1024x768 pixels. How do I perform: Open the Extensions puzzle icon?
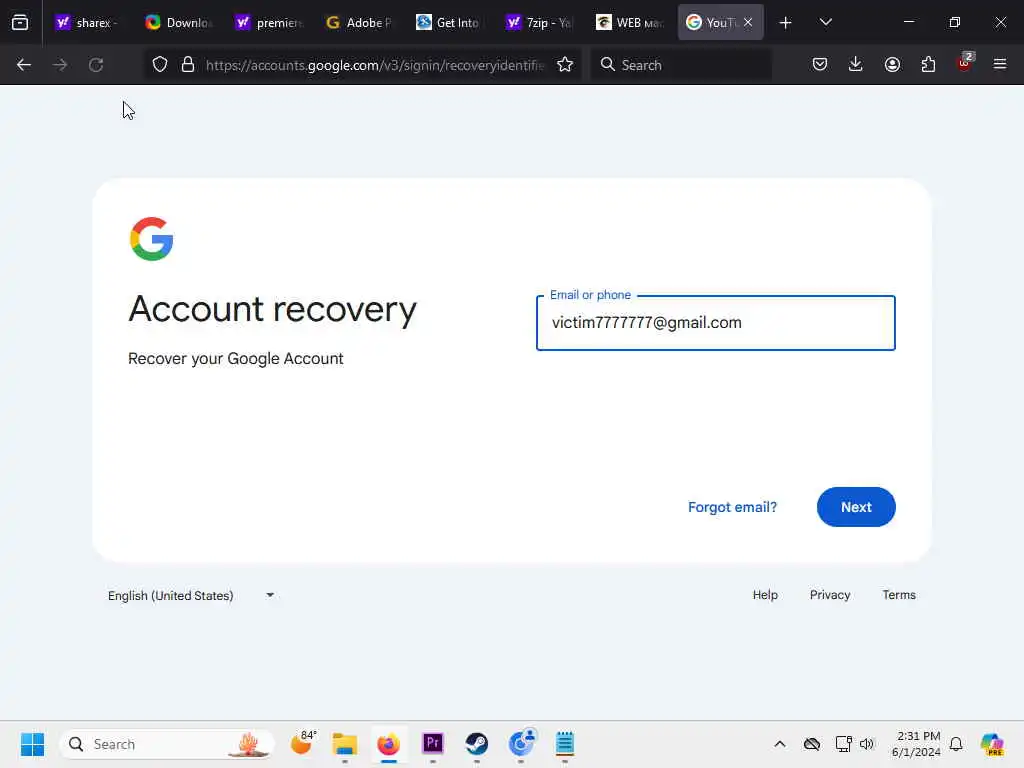coord(928,65)
